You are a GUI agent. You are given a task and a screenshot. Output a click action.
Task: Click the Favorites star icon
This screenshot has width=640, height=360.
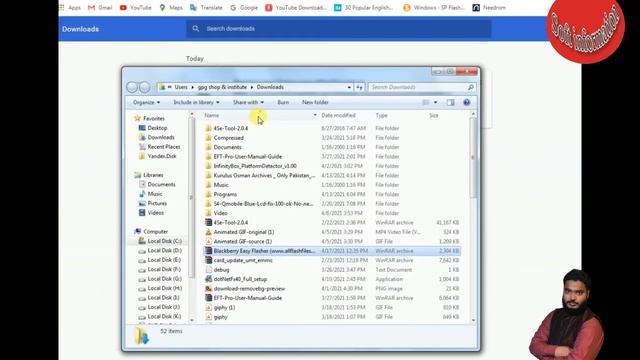tap(138, 118)
